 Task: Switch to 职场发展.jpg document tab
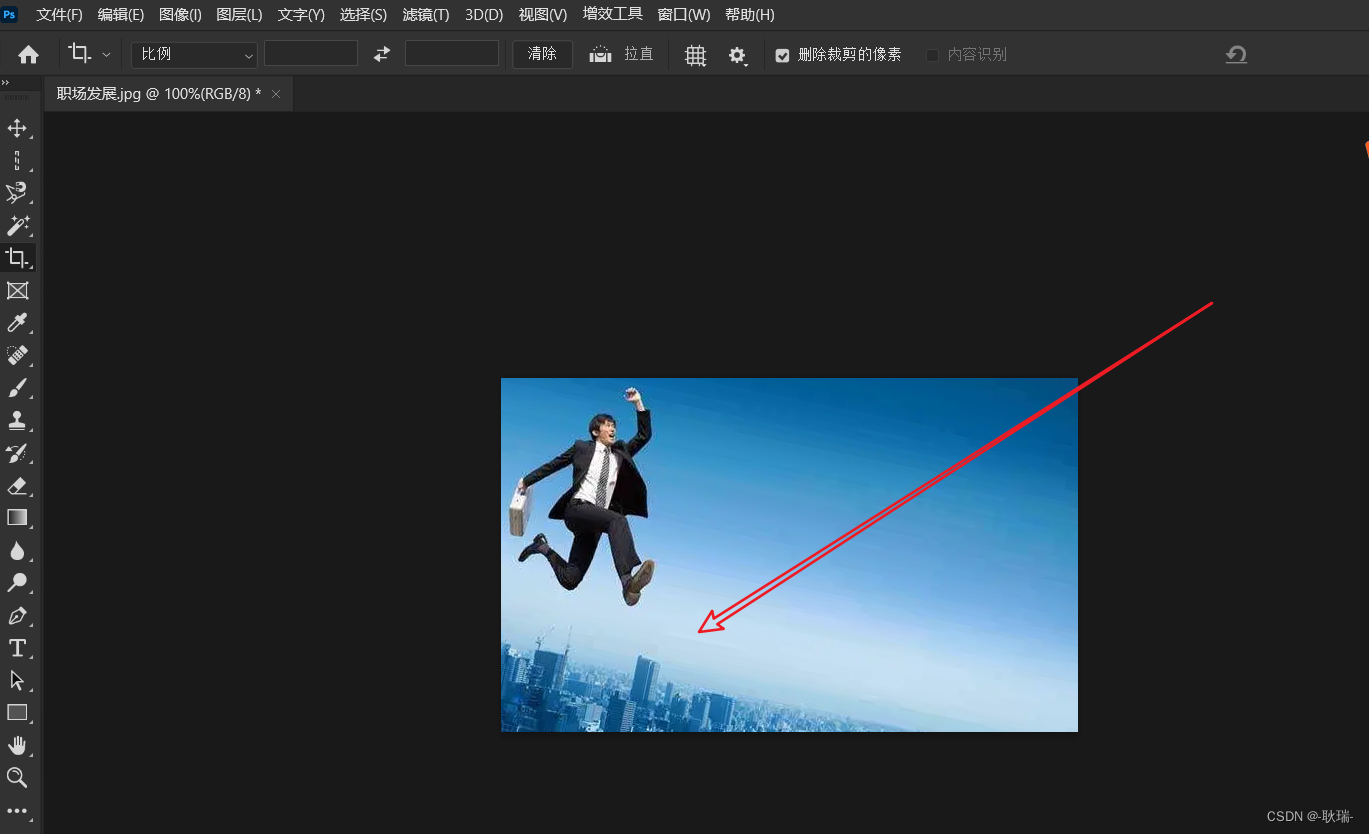pyautogui.click(x=159, y=94)
